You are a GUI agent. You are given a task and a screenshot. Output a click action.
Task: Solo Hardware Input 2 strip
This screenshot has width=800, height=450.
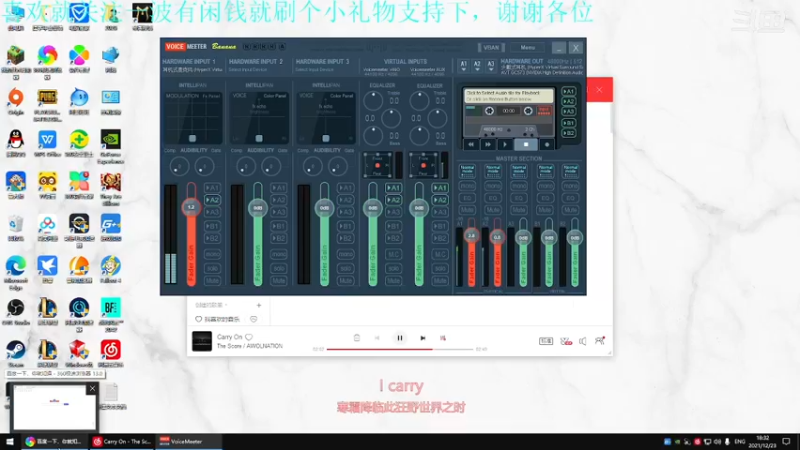click(279, 268)
